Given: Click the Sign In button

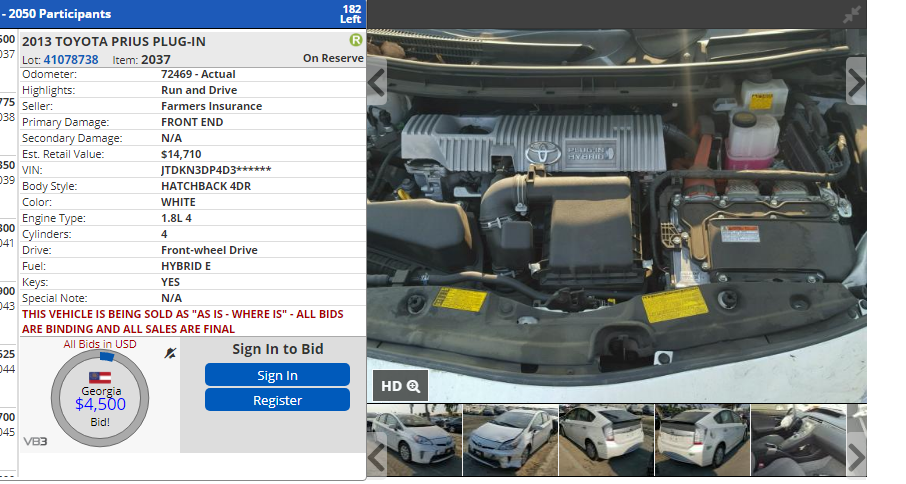Looking at the screenshot, I should (277, 375).
